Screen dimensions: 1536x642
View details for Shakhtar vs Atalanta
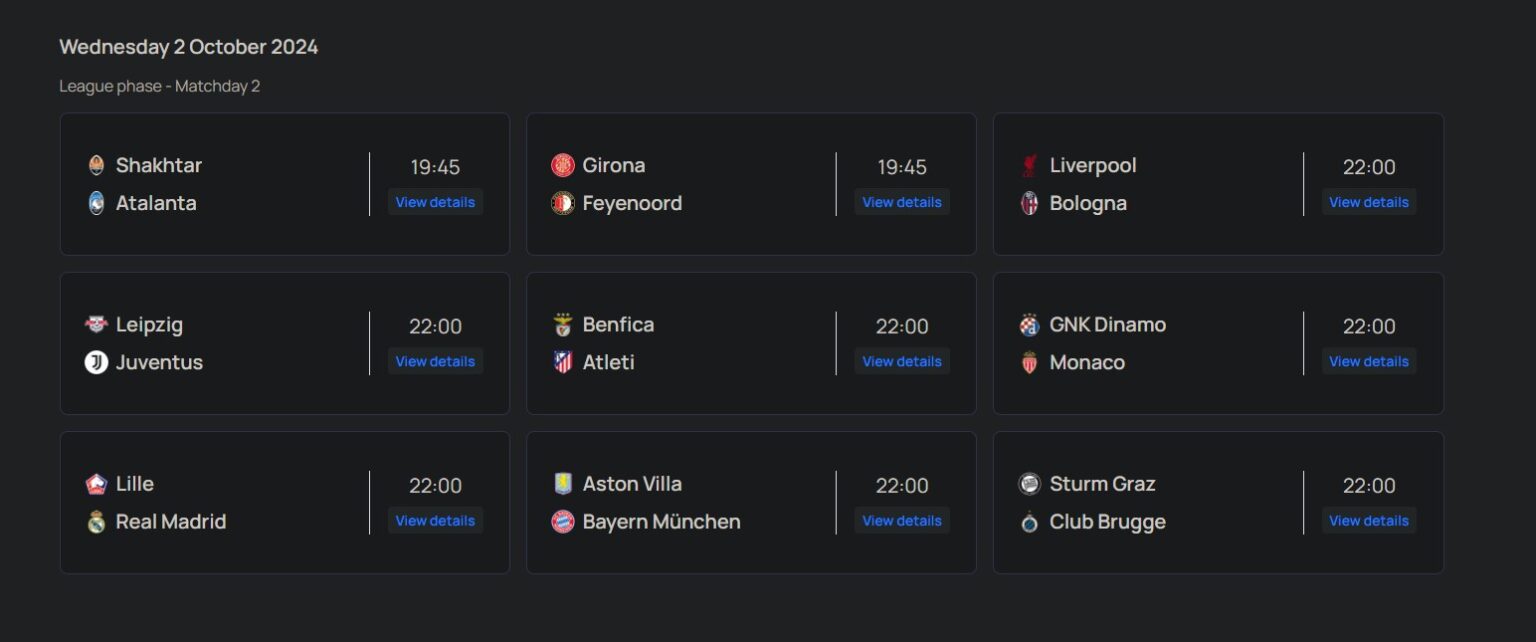coord(435,202)
